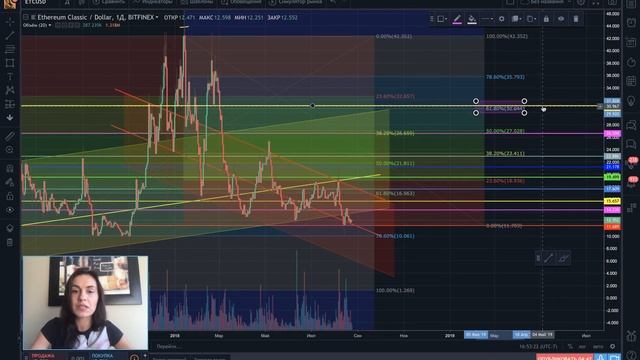Viewport: 640px width, 360px height.
Task: Pick line color with magenta pencil swatch
Action: 457,19
